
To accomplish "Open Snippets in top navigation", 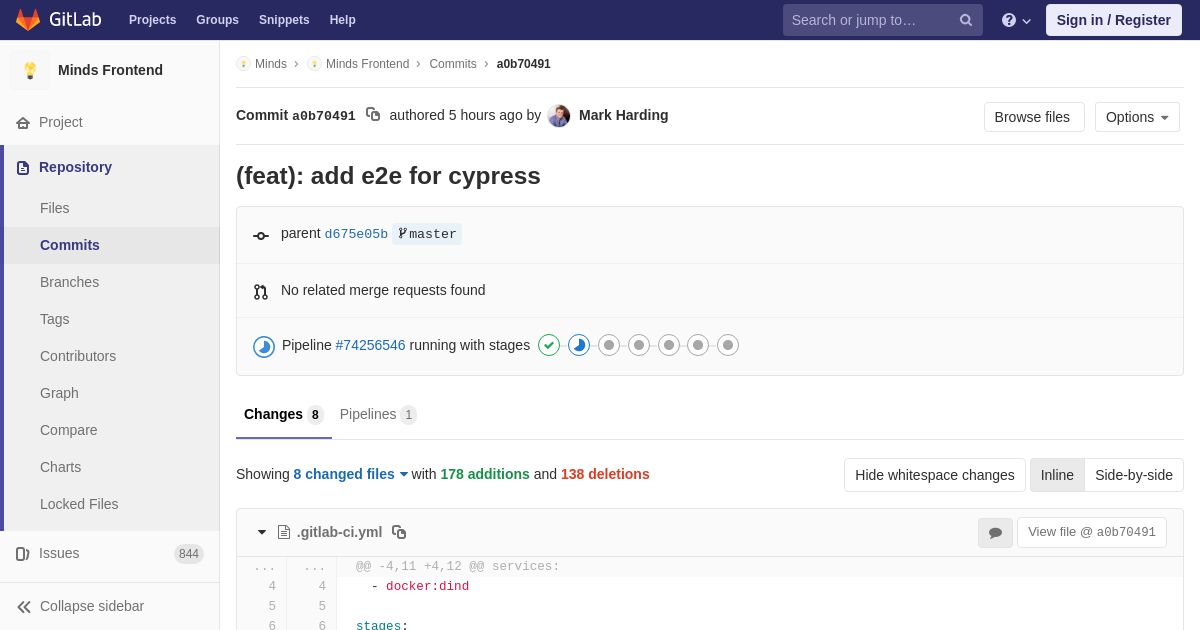I will pos(284,20).
